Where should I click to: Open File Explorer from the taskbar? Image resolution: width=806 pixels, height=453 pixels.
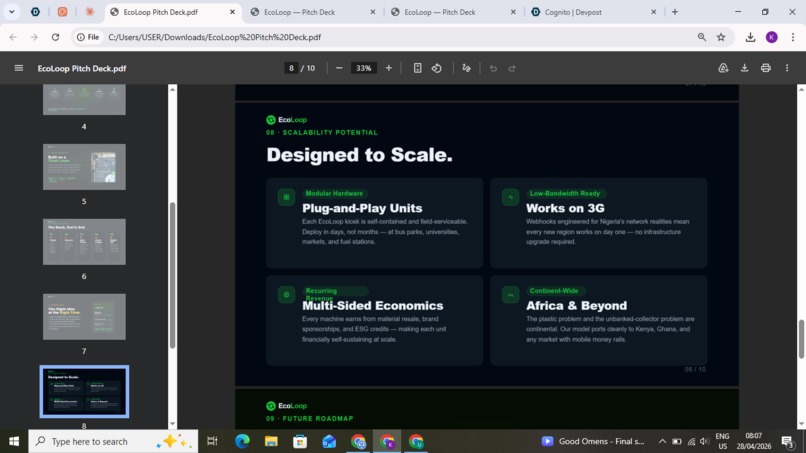[271, 441]
